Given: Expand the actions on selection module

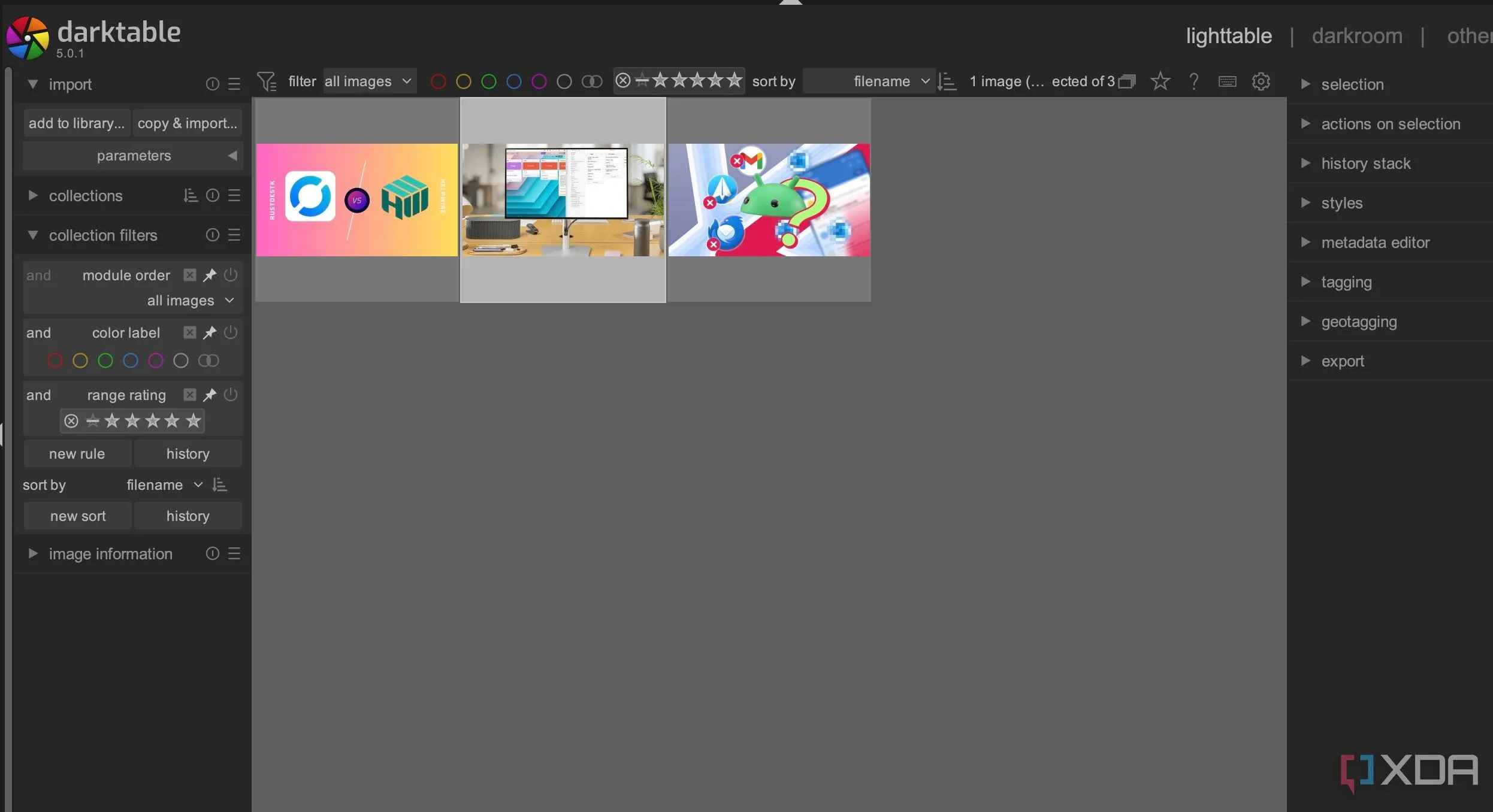Looking at the screenshot, I should (x=1305, y=123).
